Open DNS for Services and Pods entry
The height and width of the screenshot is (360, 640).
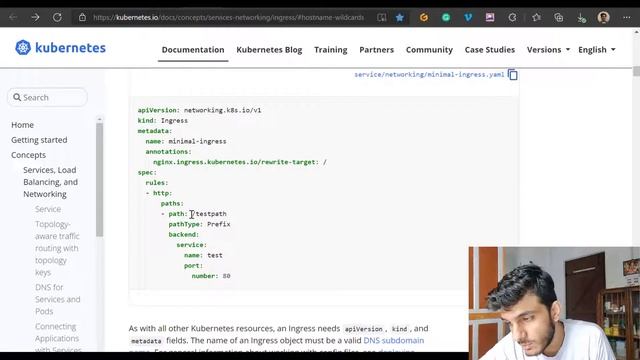pyautogui.click(x=58, y=299)
